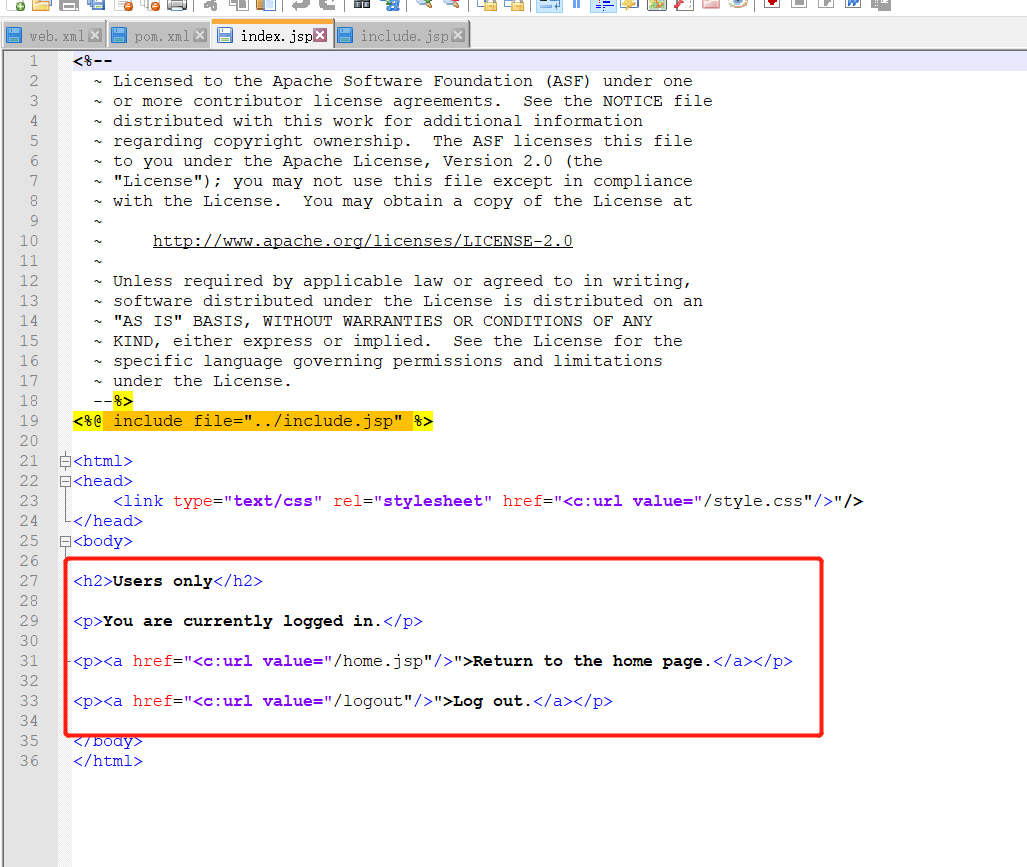Collapse the <head> fold marker
1027x867 pixels.
[65, 481]
